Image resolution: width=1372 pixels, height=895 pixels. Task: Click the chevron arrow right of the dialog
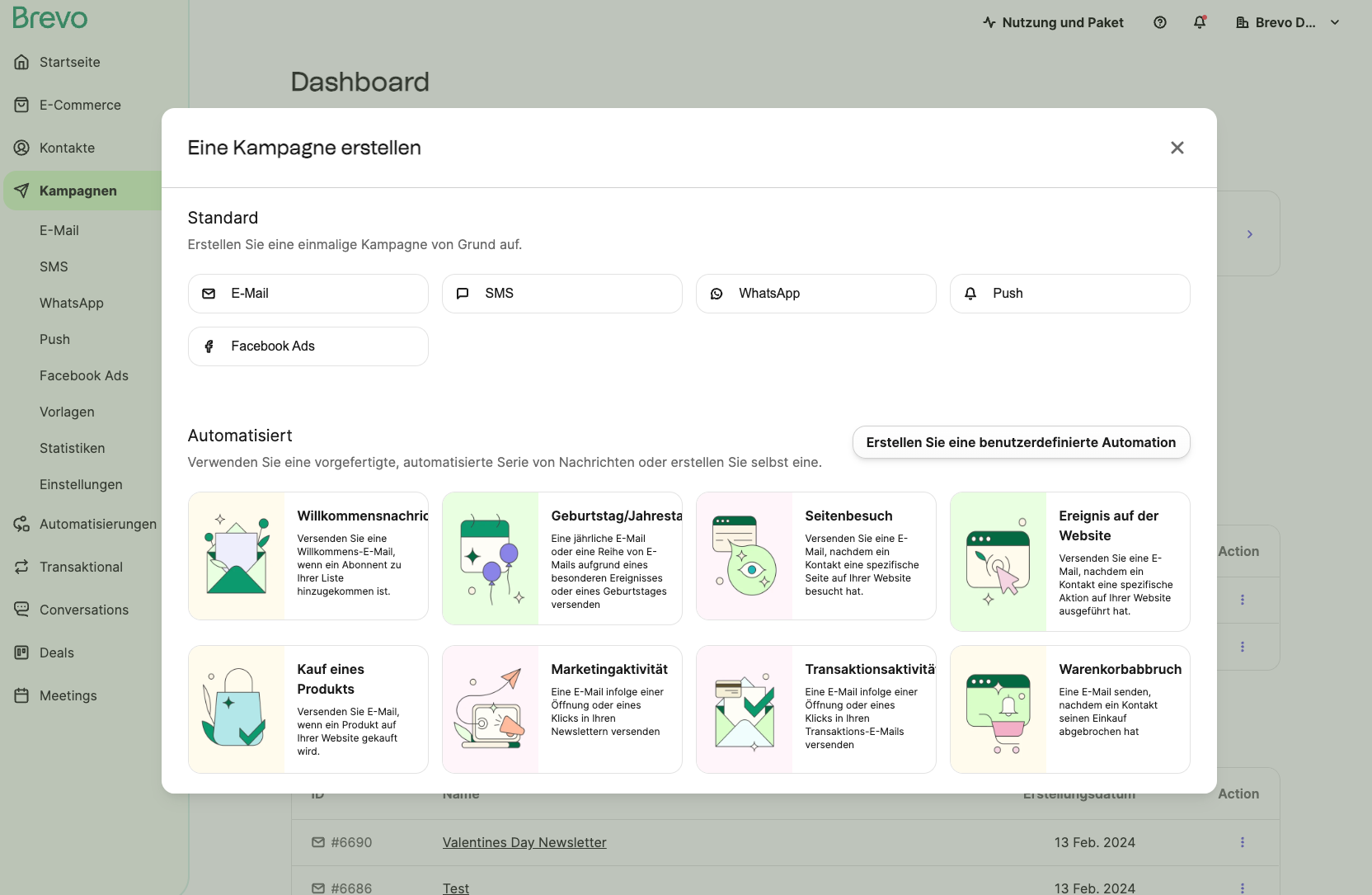point(1250,234)
